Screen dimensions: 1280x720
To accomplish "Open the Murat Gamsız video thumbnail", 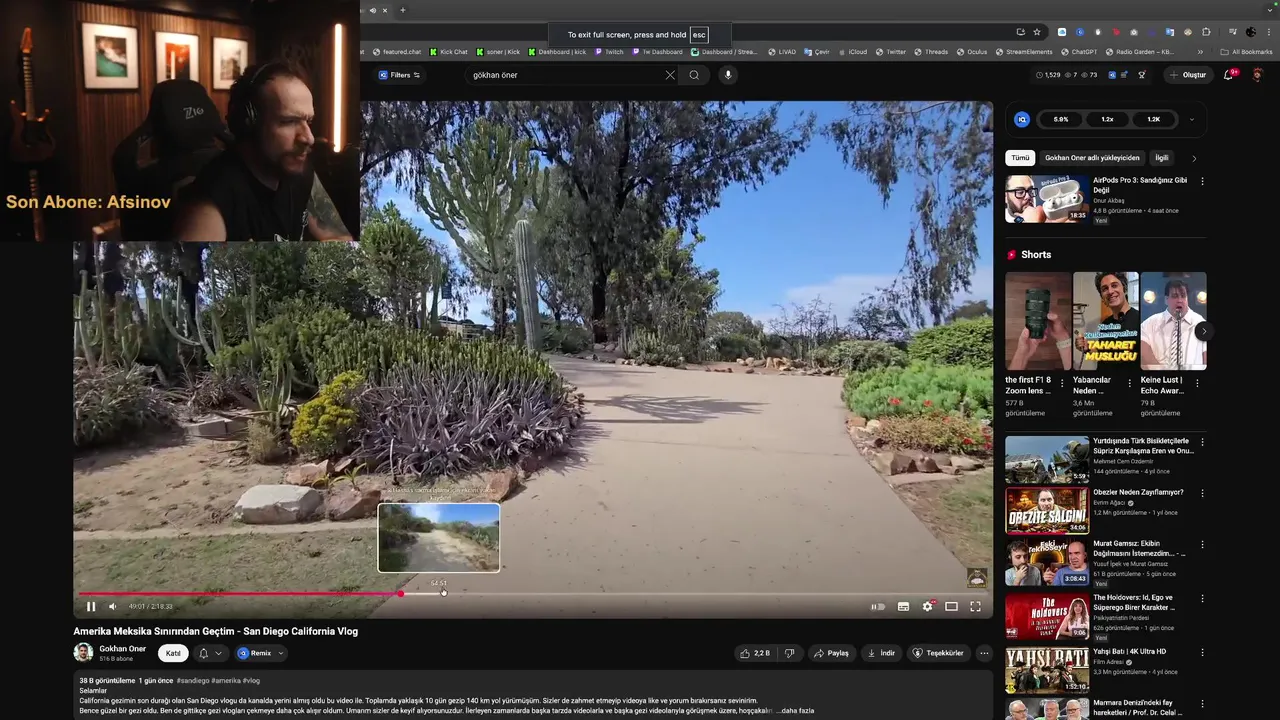I will [x=1047, y=563].
